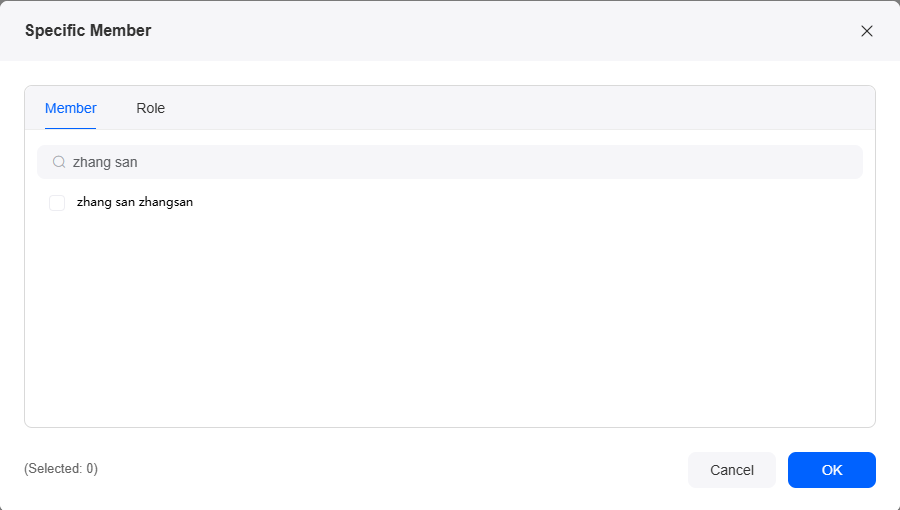Click the Cancel button
The width and height of the screenshot is (900, 510).
click(x=732, y=470)
